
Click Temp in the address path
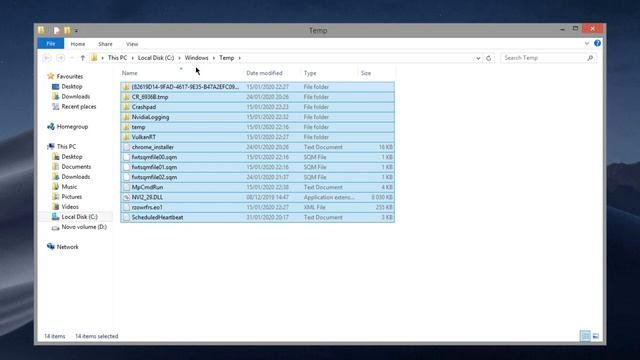[227, 58]
